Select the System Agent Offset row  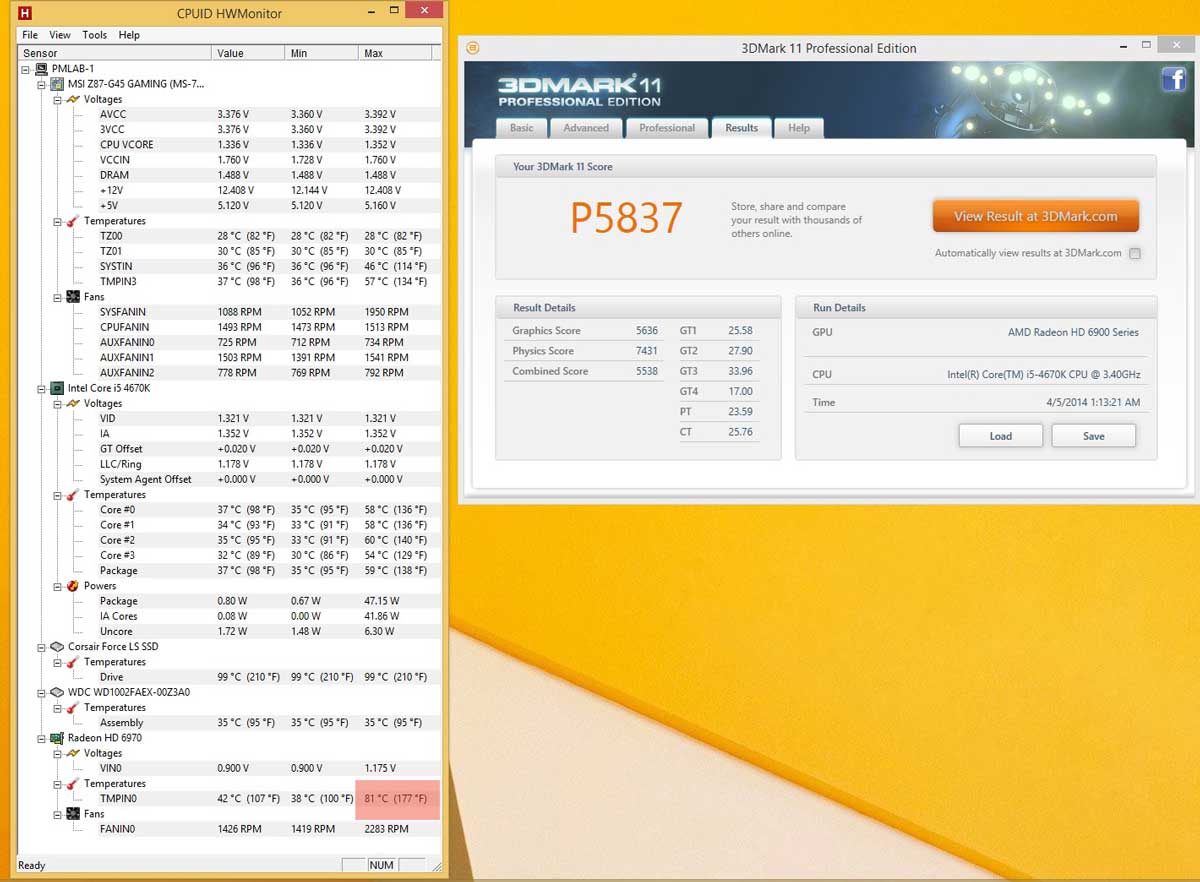point(230,479)
